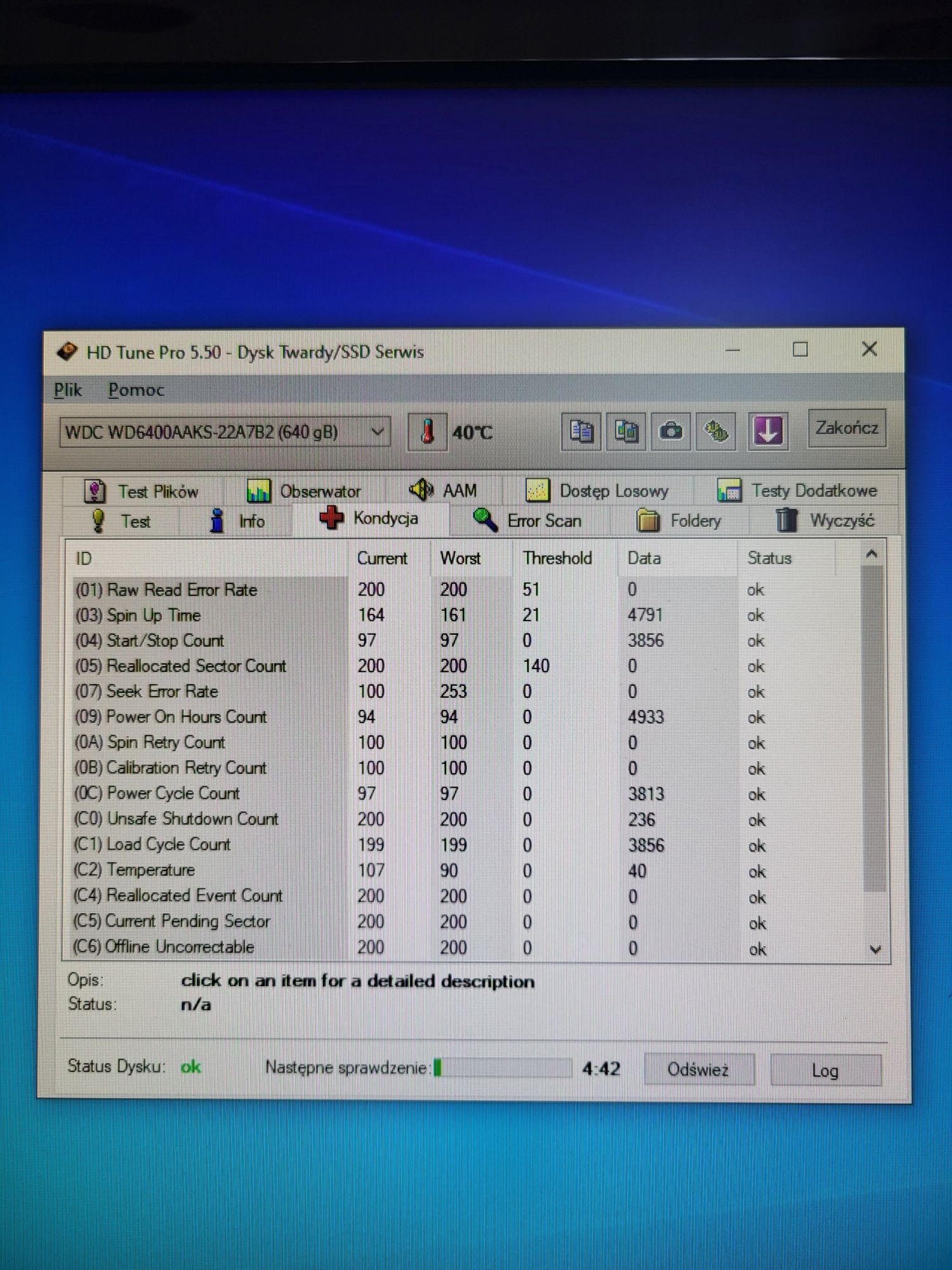Viewport: 952px width, 1270px height.
Task: Select the Start/Stop Count row
Action: [x=466, y=640]
